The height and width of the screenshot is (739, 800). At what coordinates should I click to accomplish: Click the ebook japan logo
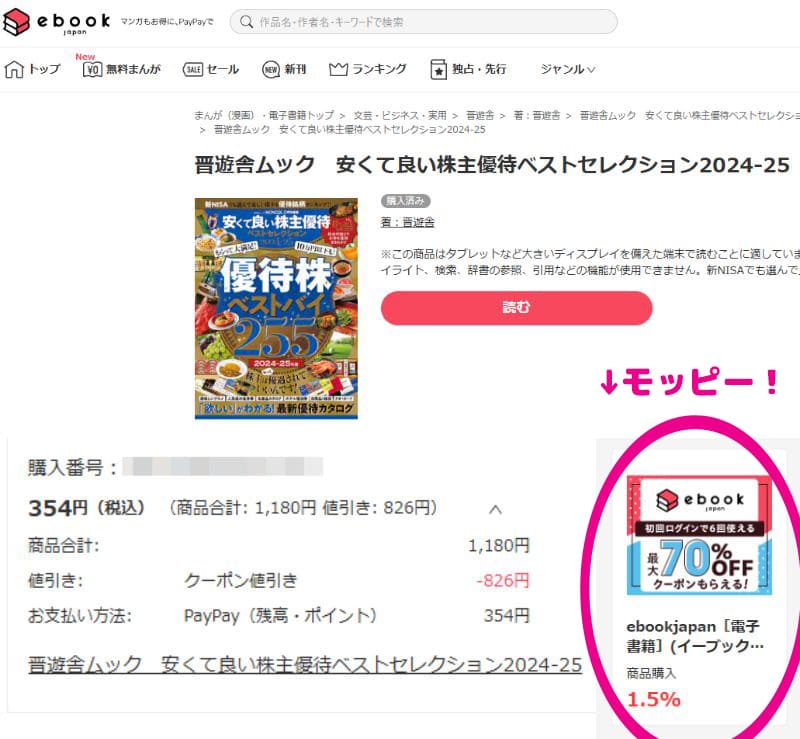coord(56,22)
